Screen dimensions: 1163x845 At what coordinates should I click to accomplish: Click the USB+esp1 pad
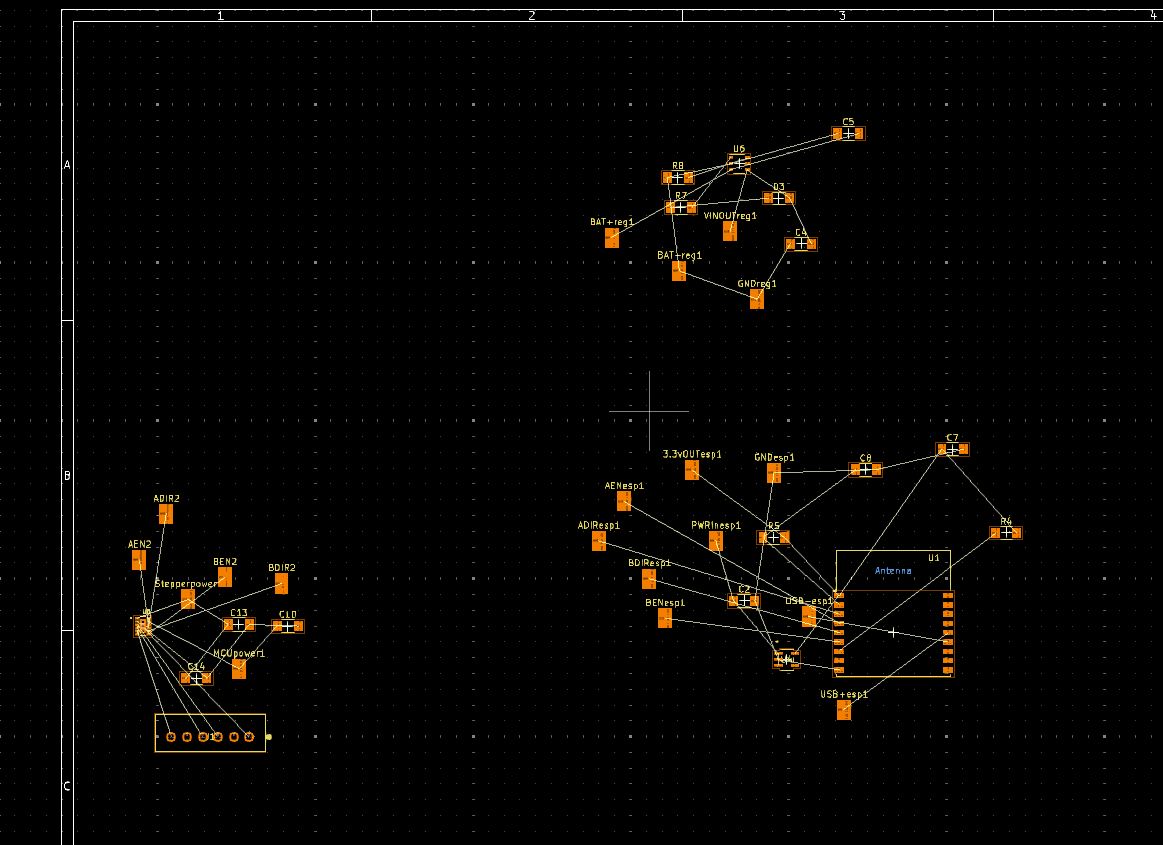click(843, 710)
